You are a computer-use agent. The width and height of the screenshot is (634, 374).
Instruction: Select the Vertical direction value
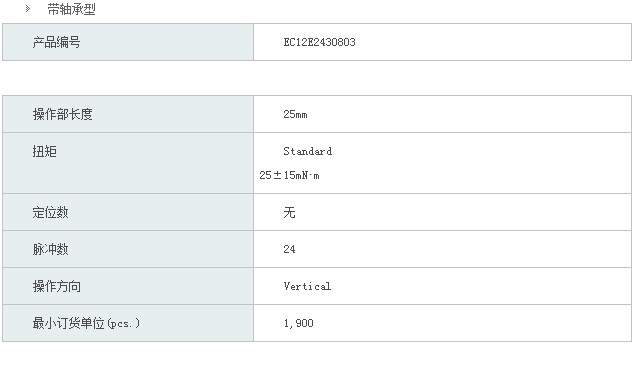click(307, 286)
